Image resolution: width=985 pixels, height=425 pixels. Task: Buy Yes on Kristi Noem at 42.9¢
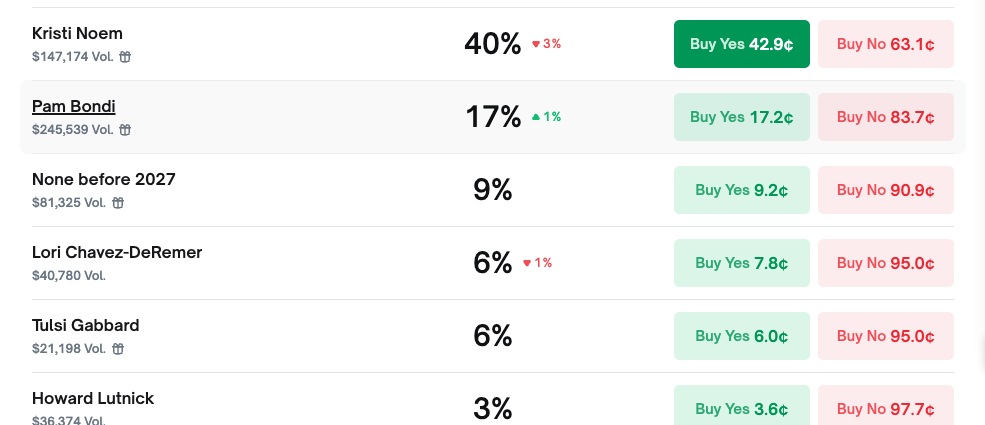(x=741, y=44)
